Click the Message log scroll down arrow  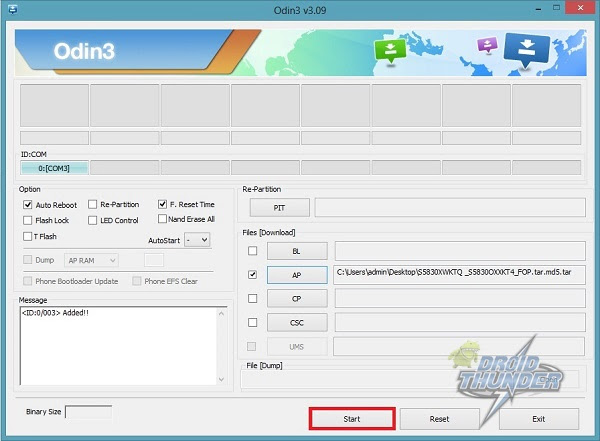(222, 379)
